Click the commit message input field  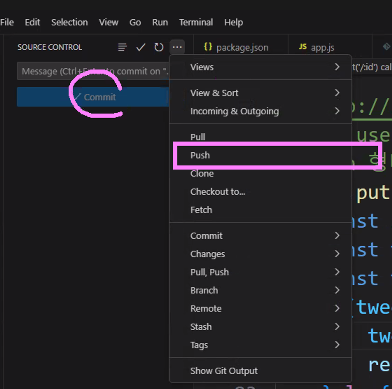coord(93,71)
